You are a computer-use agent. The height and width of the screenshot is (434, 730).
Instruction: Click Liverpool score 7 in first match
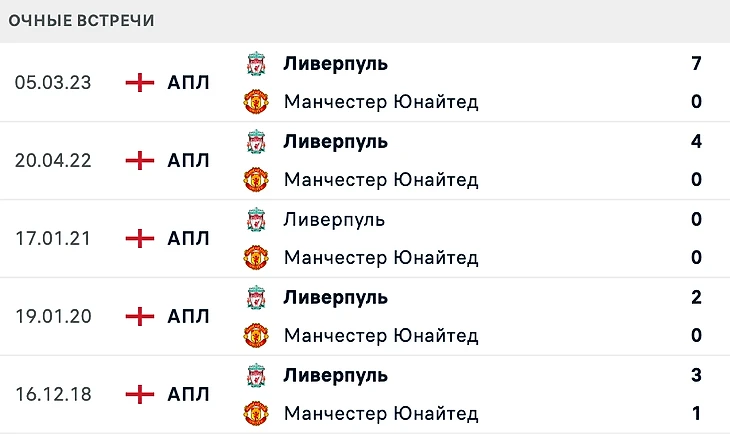[x=696, y=64]
